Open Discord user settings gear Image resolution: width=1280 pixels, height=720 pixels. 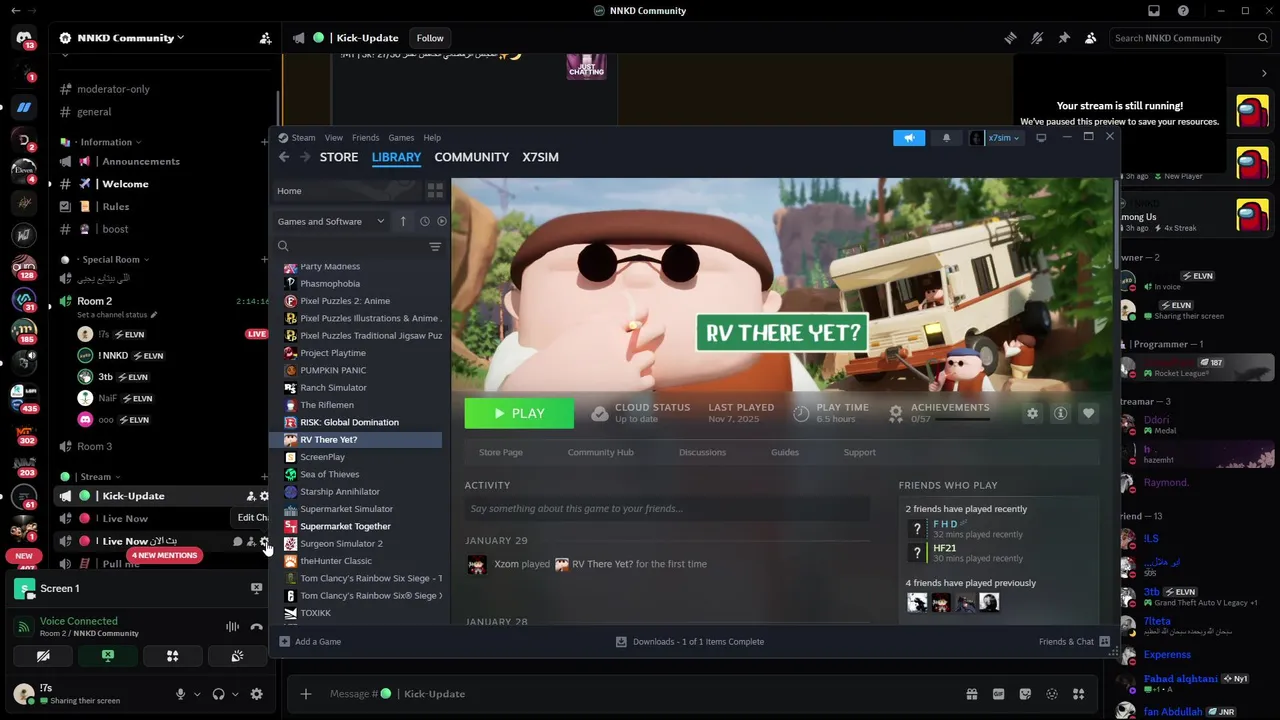(x=256, y=694)
